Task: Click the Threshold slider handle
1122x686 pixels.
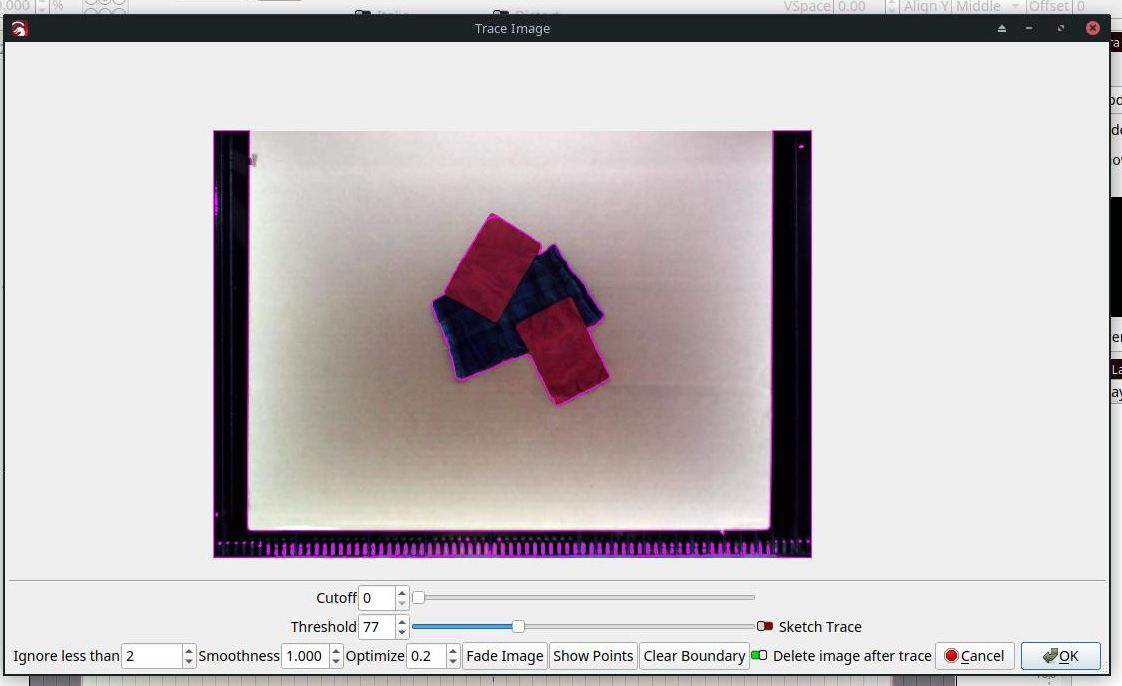Action: point(518,627)
